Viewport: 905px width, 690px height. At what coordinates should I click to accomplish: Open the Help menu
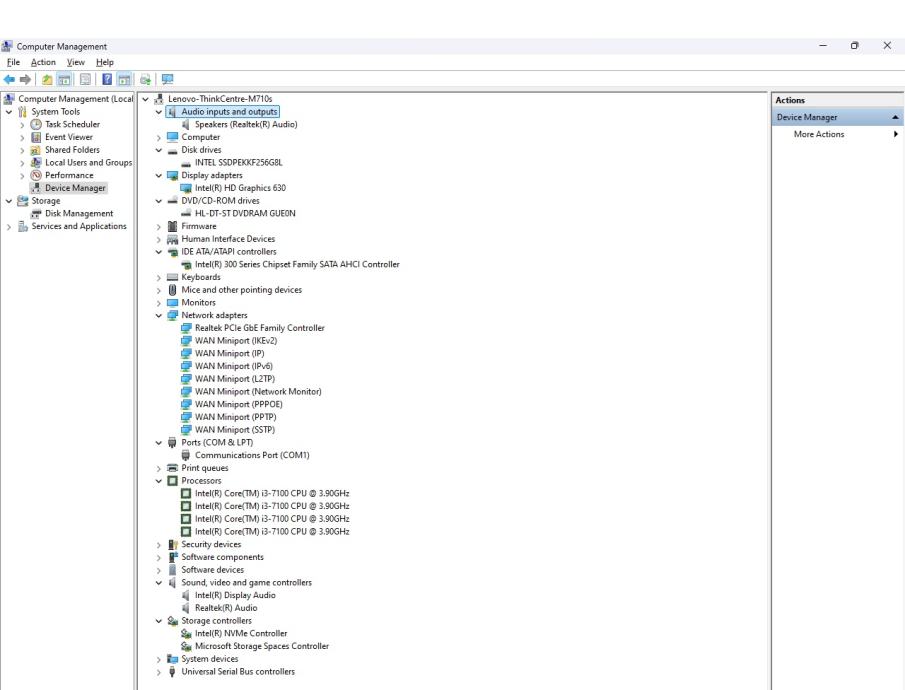point(104,62)
